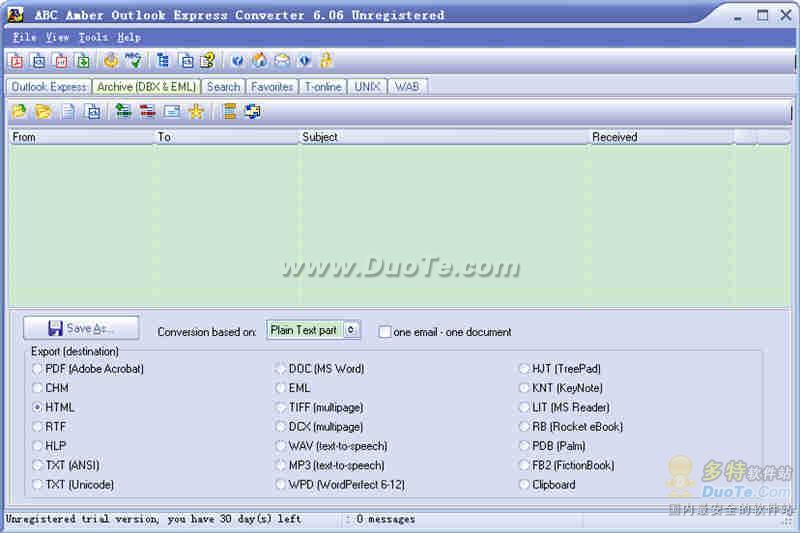Choose FB2 (FictionBook) export format

pyautogui.click(x=567, y=465)
